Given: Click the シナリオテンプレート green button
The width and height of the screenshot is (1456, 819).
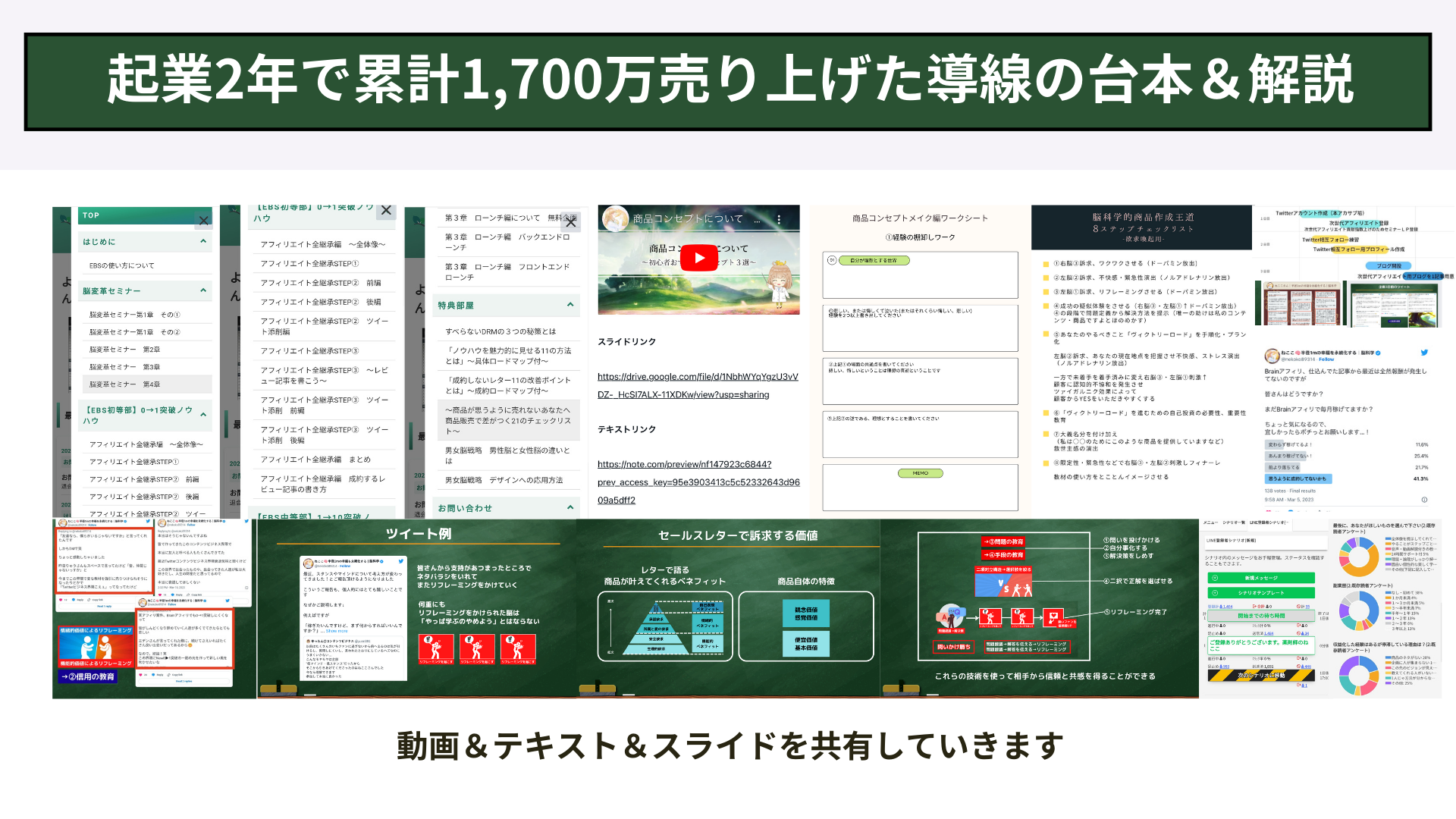Looking at the screenshot, I should click(1261, 593).
